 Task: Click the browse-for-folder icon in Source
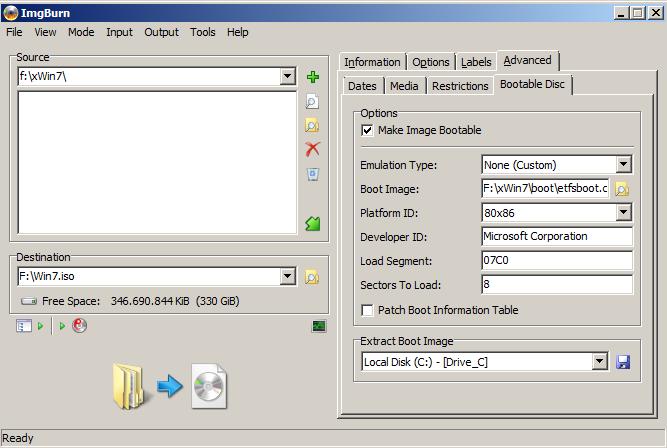pos(312,126)
